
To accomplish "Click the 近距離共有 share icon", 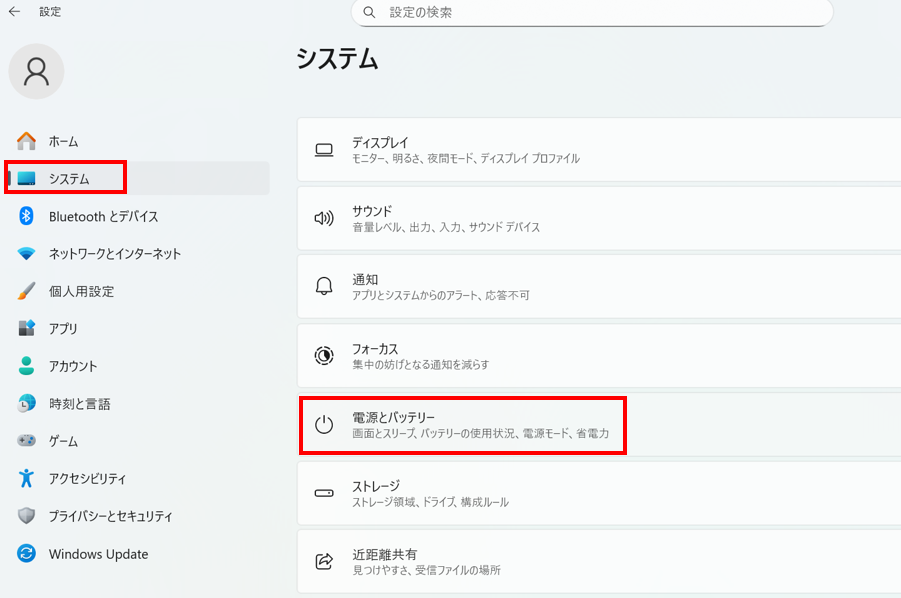I will point(324,561).
